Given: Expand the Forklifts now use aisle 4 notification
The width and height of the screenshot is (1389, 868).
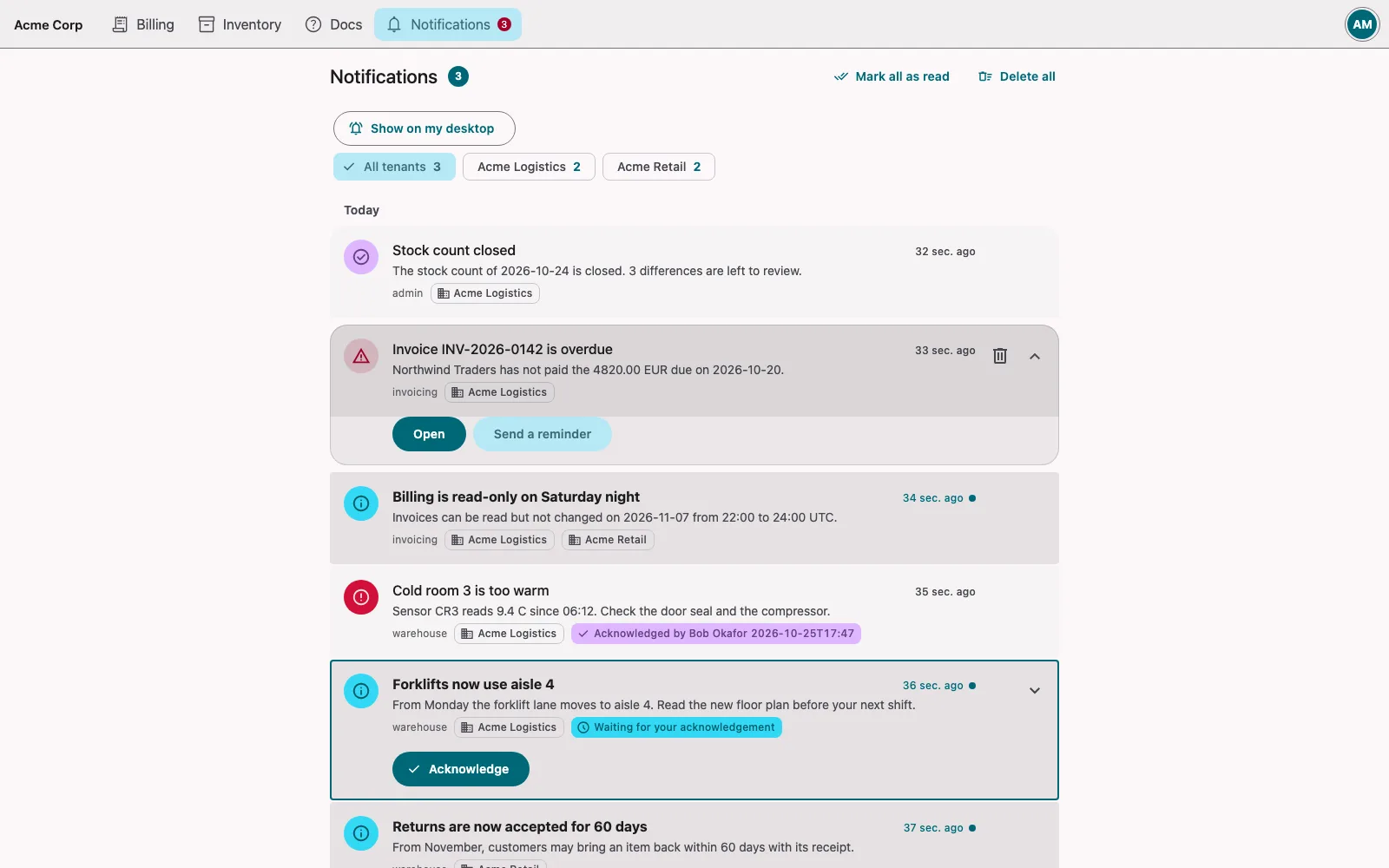Looking at the screenshot, I should [1035, 691].
